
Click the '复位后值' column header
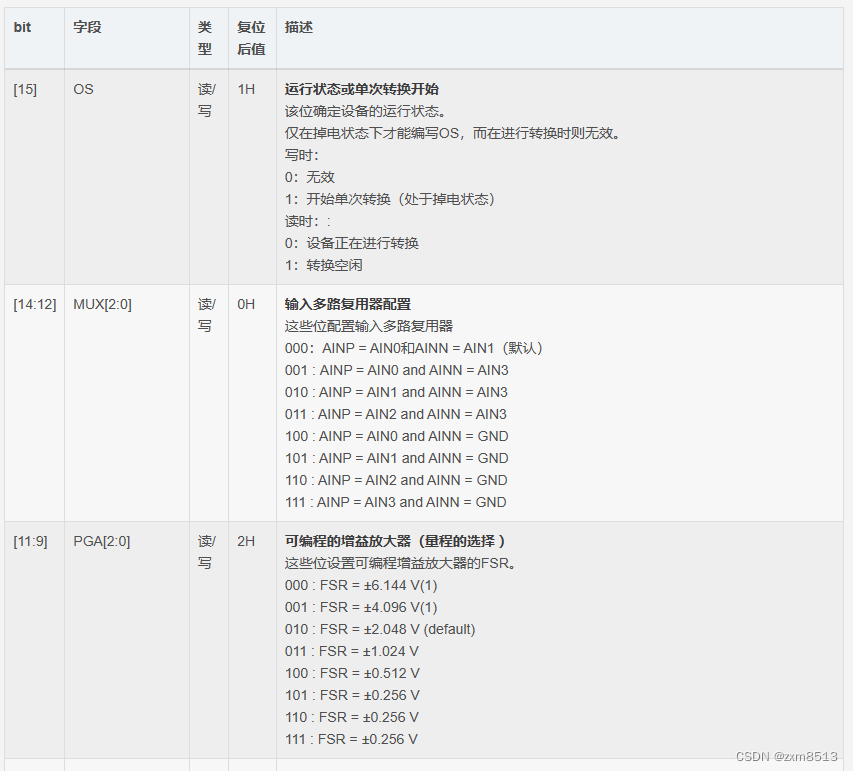[x=251, y=38]
